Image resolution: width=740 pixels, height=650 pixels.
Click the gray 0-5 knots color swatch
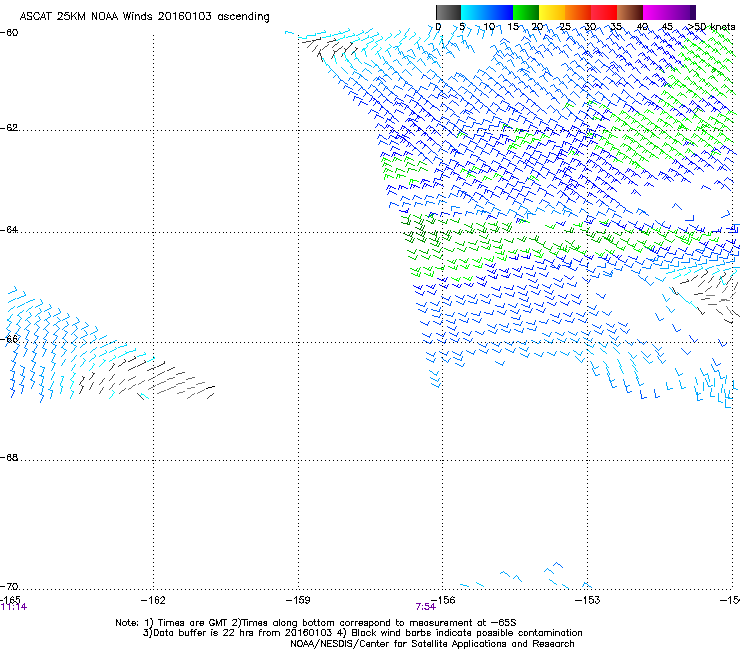448,12
